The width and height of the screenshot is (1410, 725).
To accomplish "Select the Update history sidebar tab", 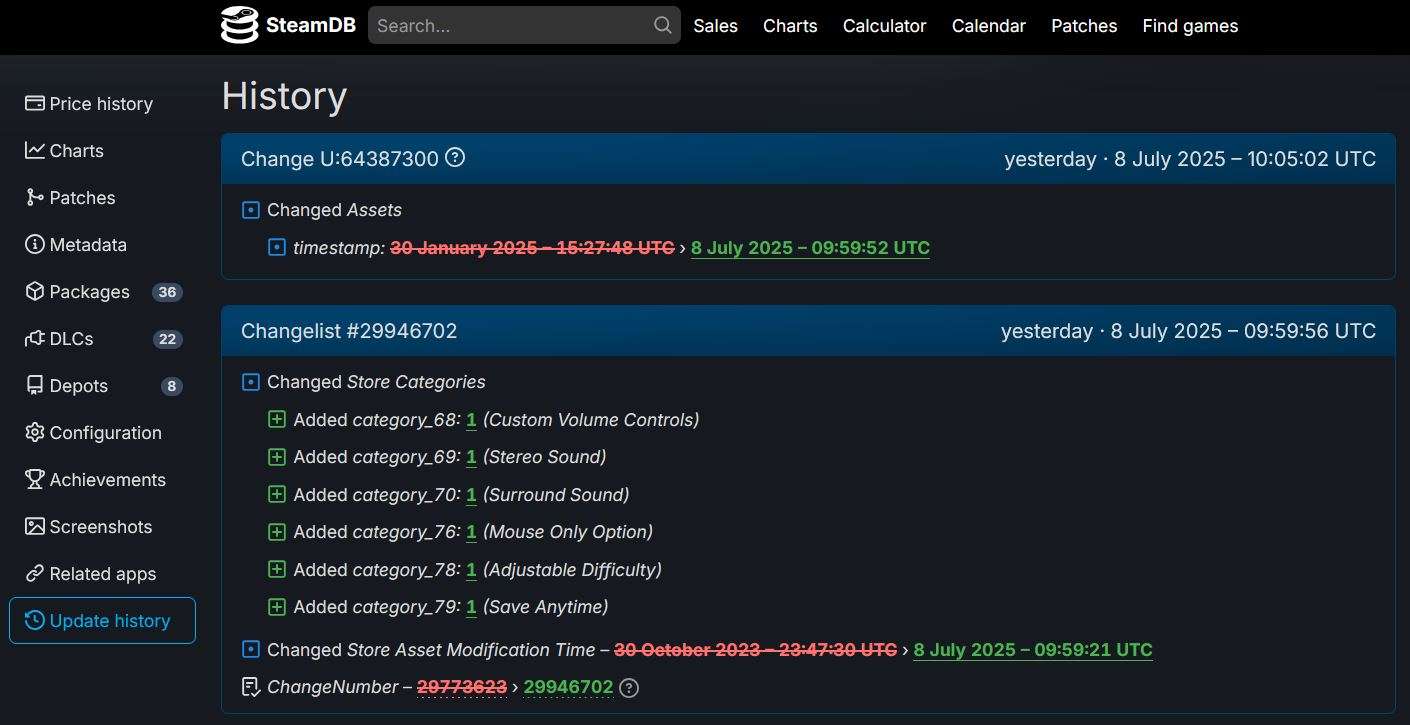I will 102,621.
